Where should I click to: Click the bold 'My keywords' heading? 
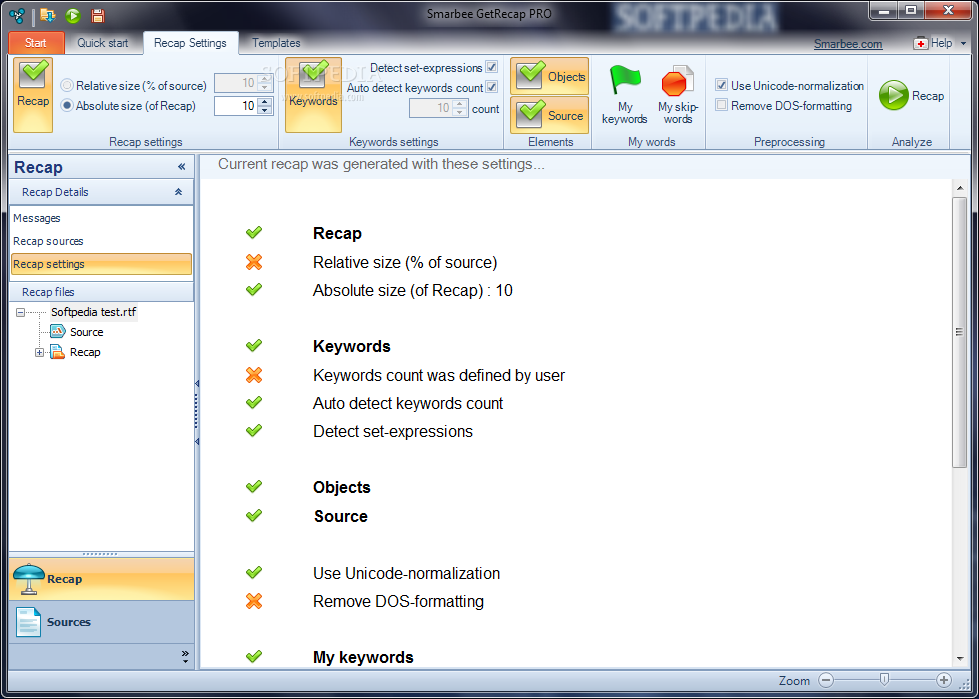[363, 657]
